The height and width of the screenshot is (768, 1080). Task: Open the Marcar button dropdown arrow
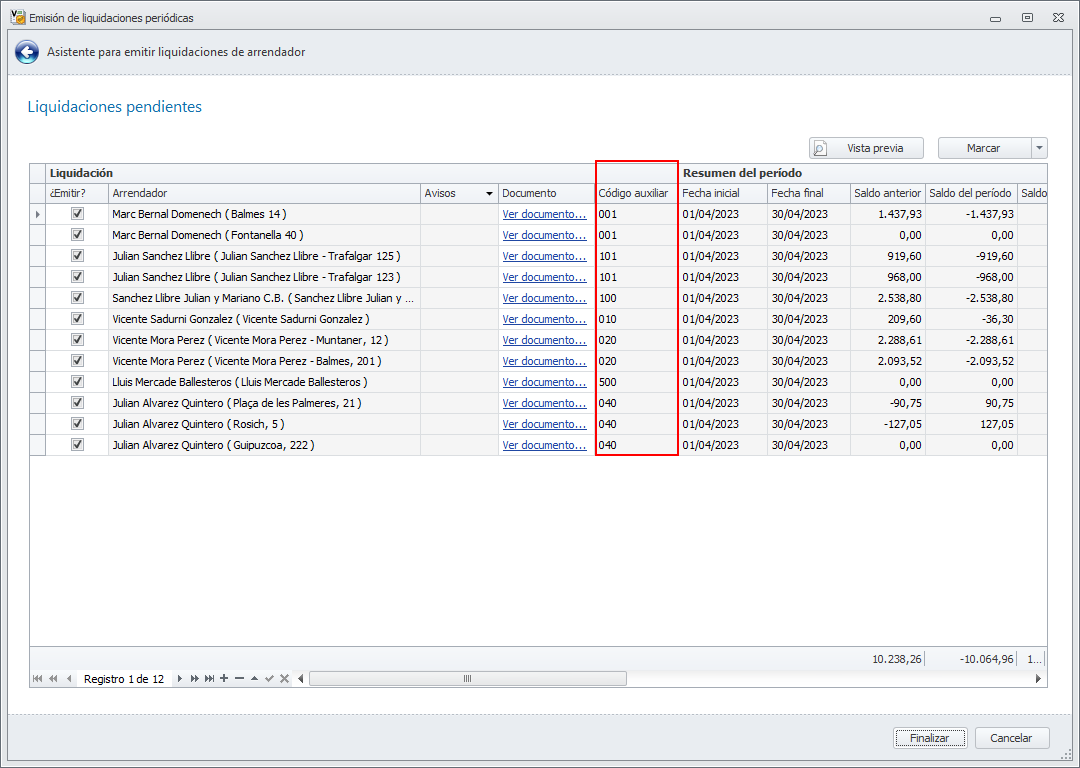[1039, 148]
